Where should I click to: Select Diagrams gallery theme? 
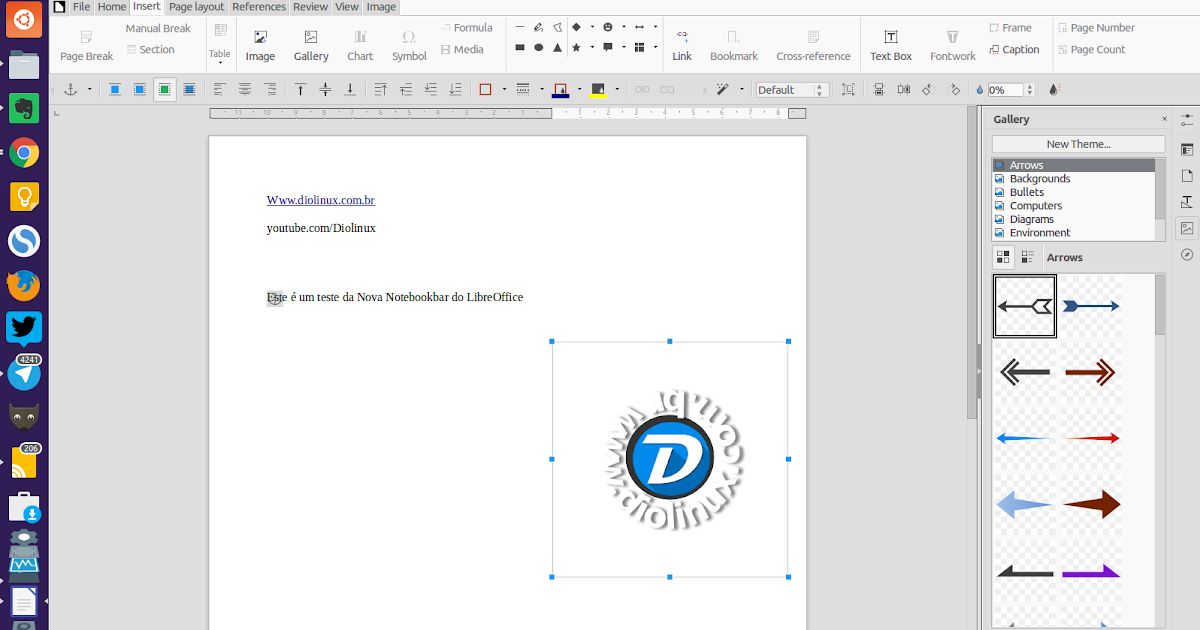[1073, 219]
